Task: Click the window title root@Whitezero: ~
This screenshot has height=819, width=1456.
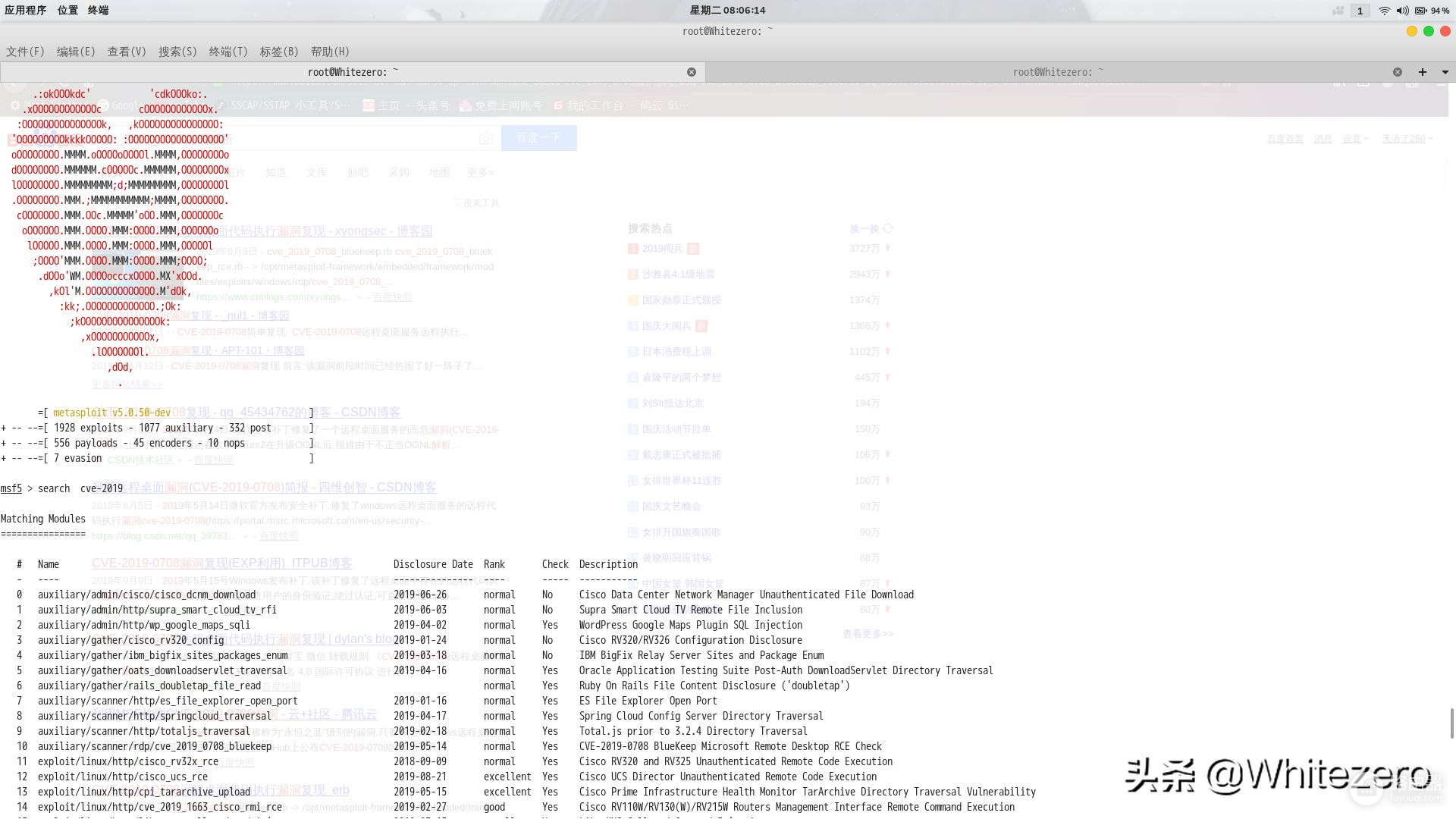Action: (727, 31)
